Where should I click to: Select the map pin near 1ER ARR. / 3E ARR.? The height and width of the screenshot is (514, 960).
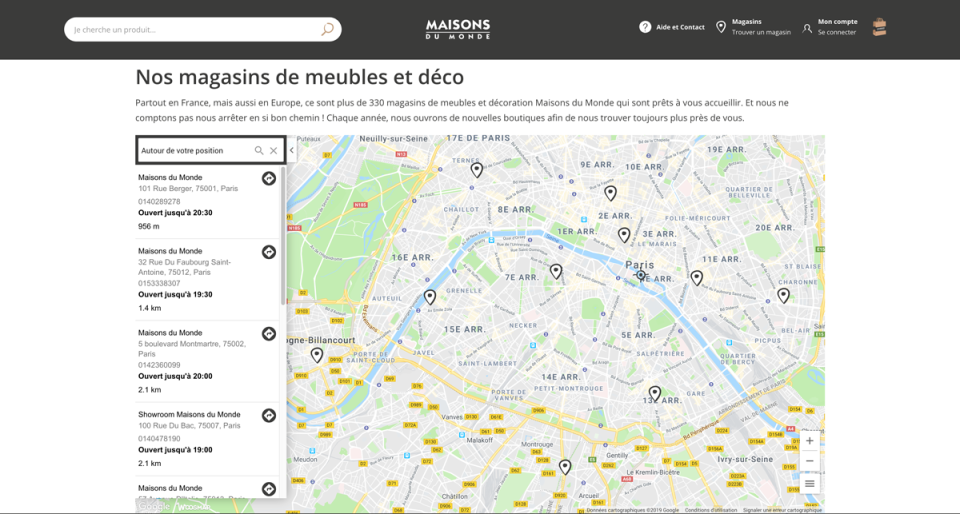[x=623, y=235]
